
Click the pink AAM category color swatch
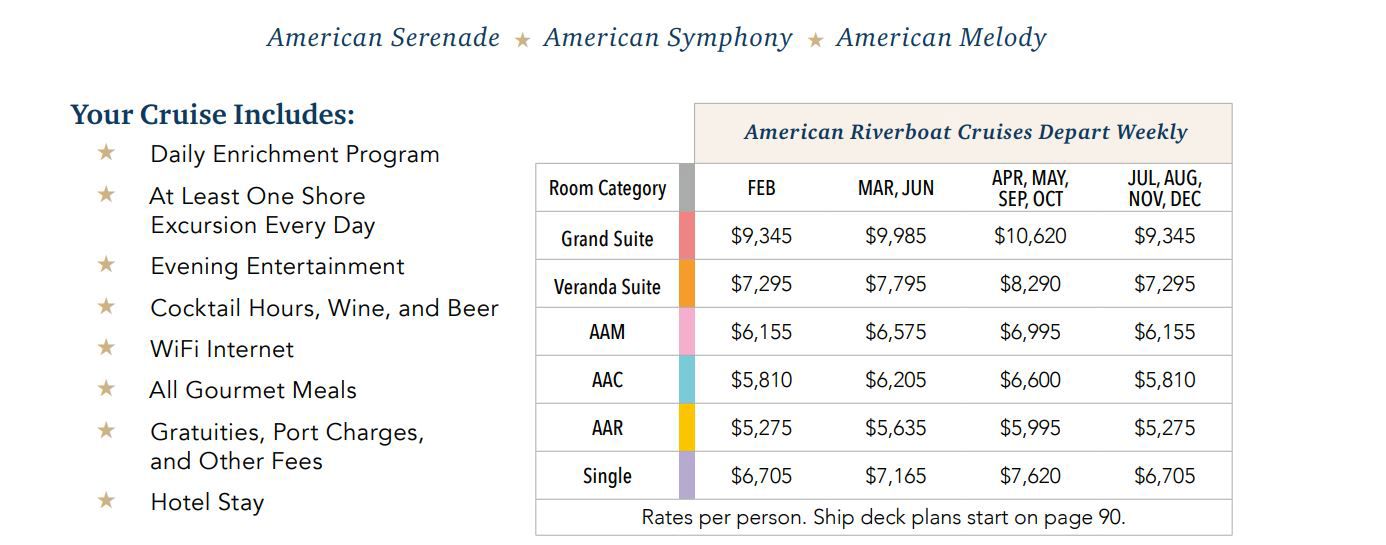click(686, 332)
